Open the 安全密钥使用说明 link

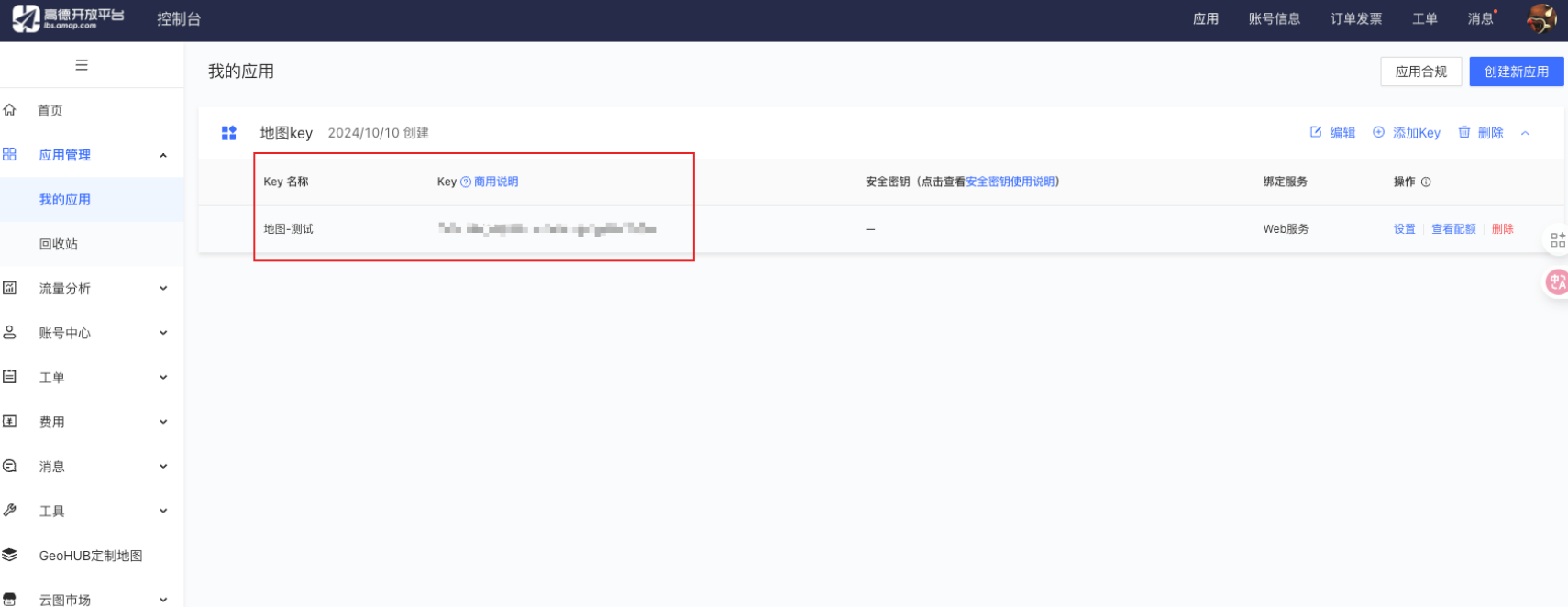point(1010,182)
